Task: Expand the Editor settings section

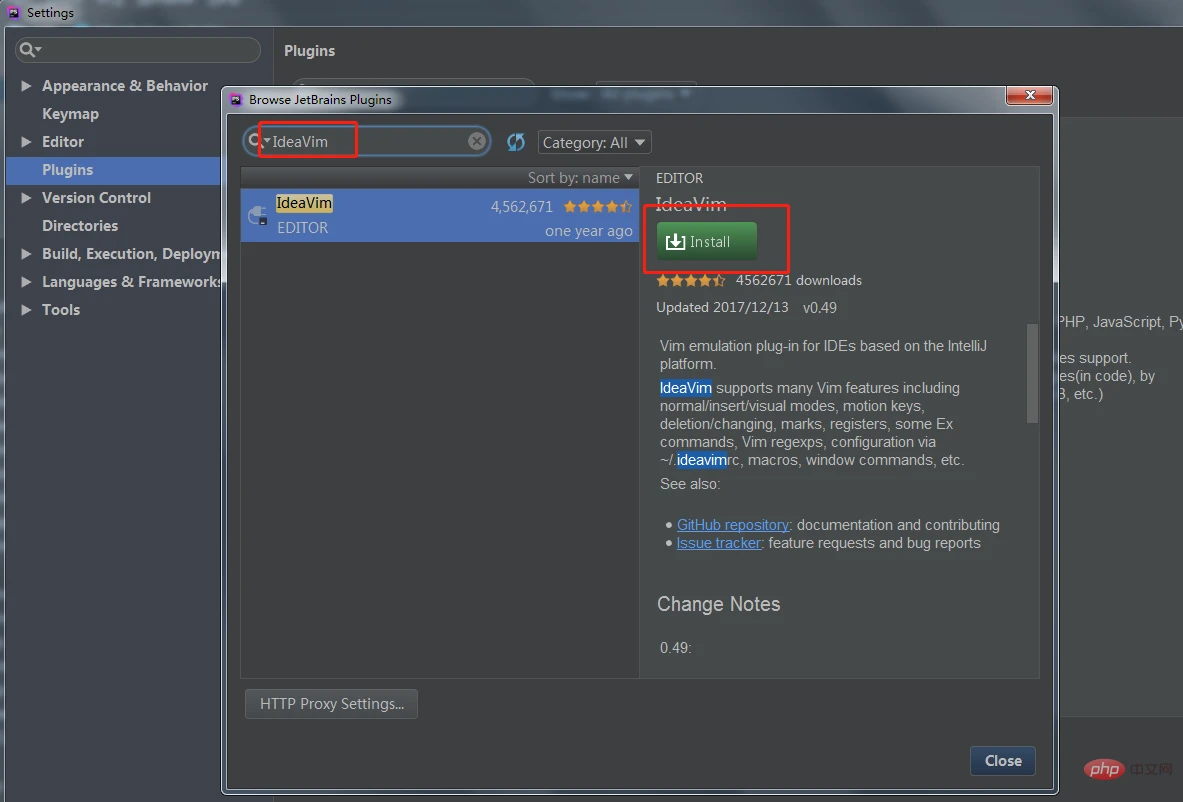Action: [x=26, y=142]
